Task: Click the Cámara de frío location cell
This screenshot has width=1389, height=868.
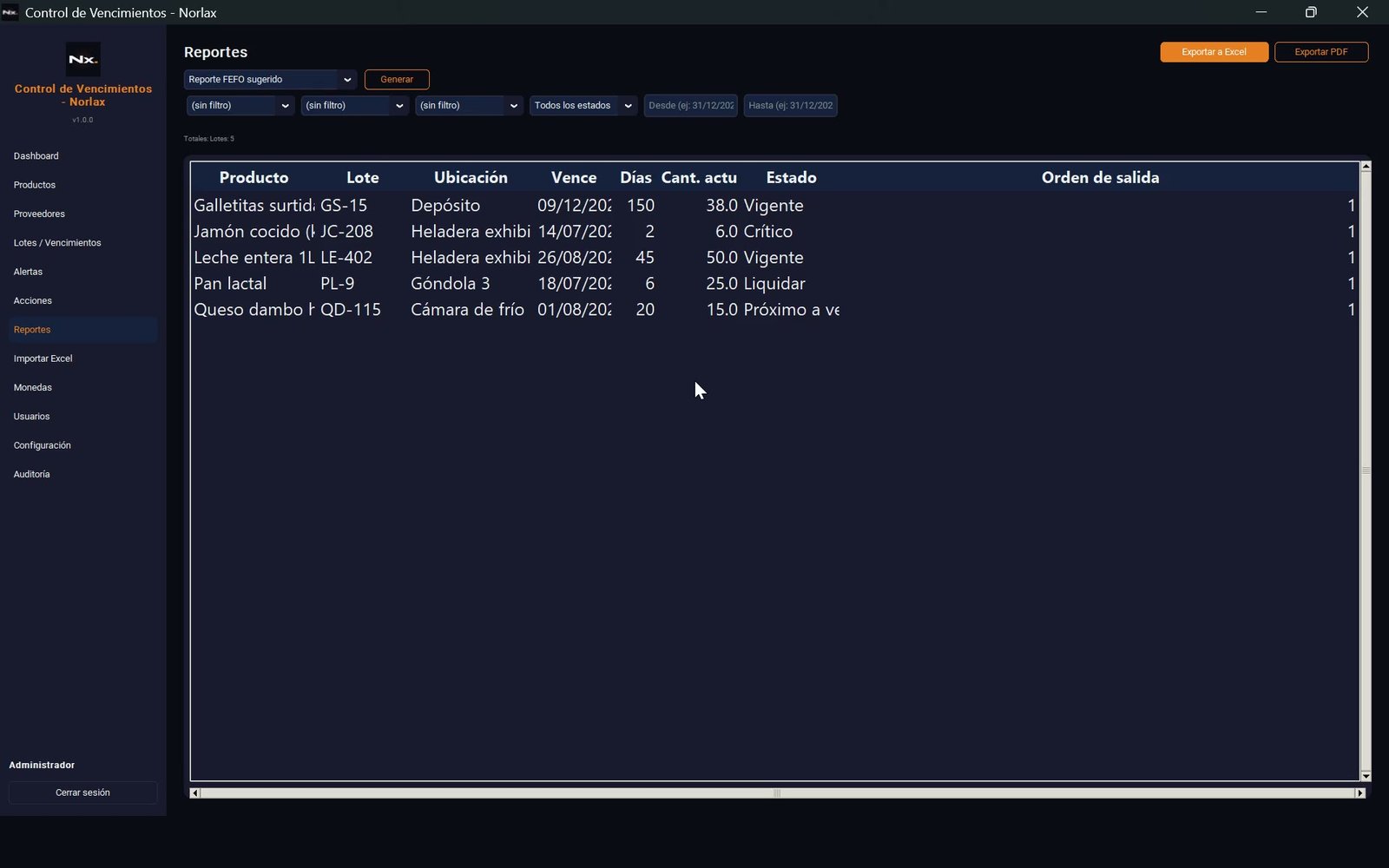Action: [x=468, y=310]
